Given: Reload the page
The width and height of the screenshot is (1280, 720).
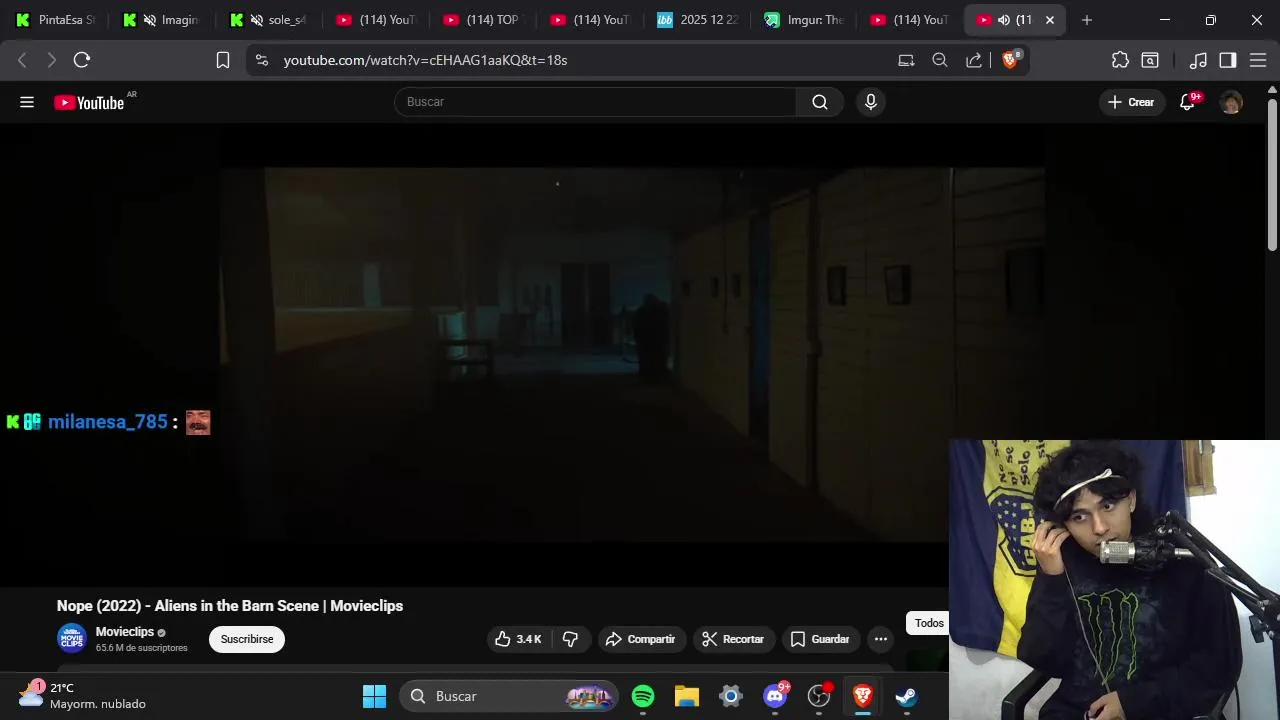Looking at the screenshot, I should pyautogui.click(x=82, y=60).
